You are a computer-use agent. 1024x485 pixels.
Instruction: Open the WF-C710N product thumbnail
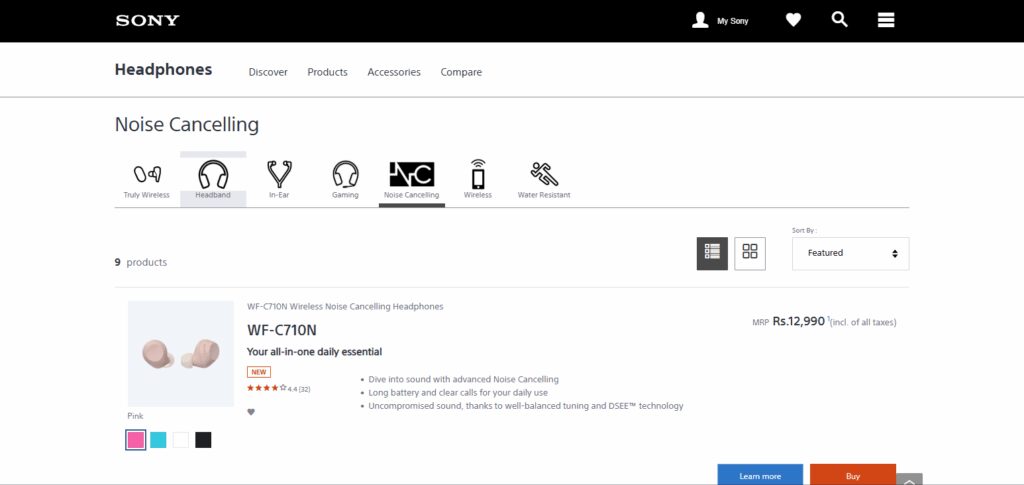pos(181,353)
